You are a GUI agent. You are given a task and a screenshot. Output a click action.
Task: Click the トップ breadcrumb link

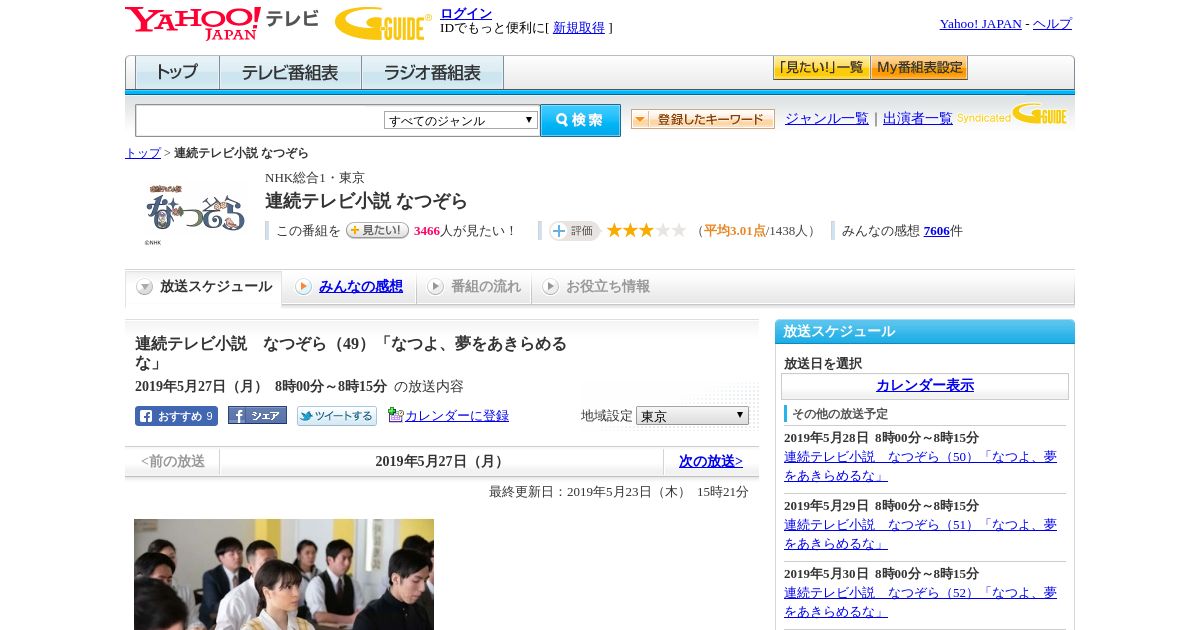(x=142, y=153)
